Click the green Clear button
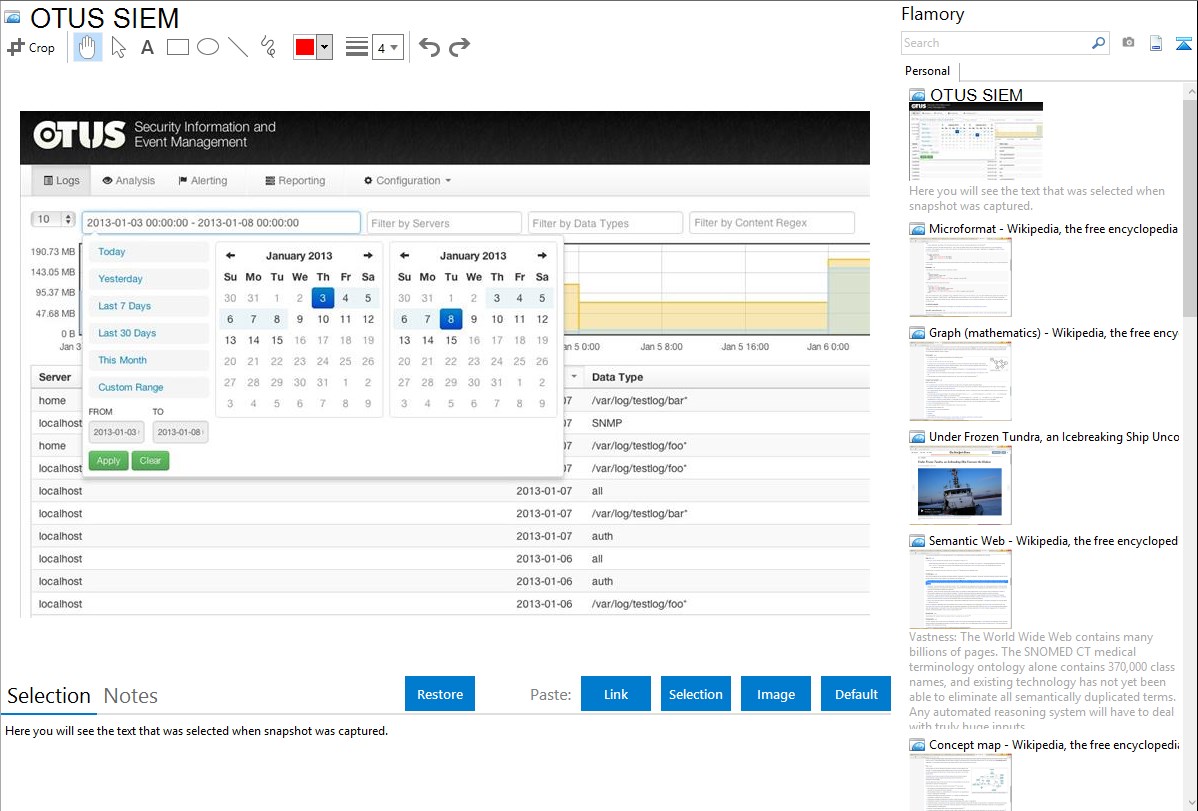 coord(151,460)
